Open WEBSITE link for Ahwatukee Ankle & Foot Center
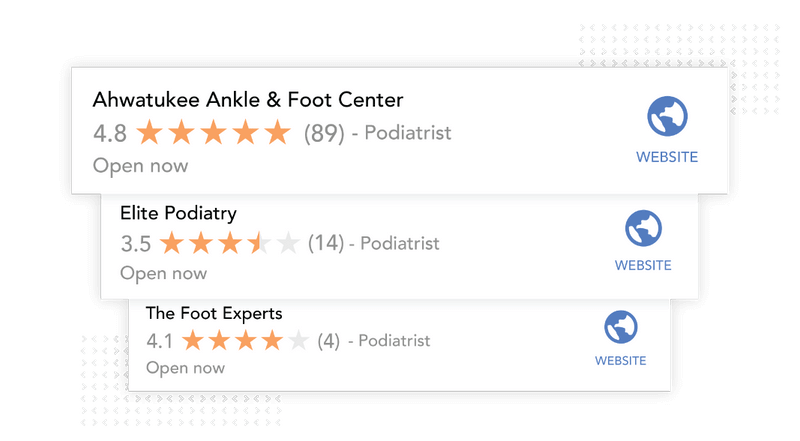The image size is (800, 441). pos(667,157)
